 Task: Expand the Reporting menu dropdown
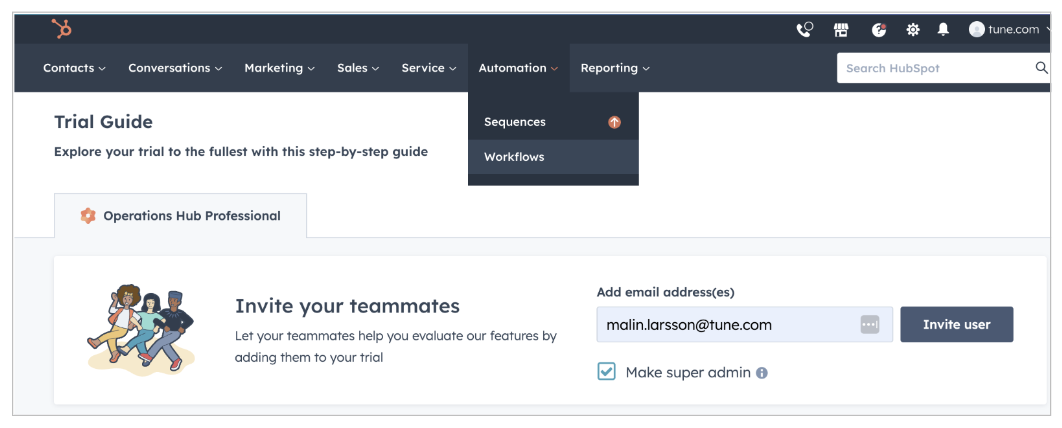pyautogui.click(x=615, y=68)
